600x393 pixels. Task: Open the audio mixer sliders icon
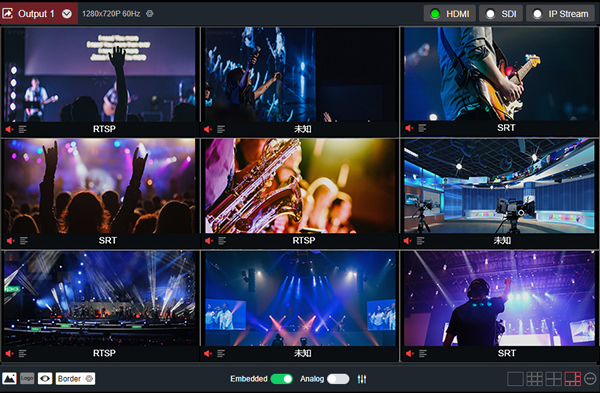tap(362, 379)
